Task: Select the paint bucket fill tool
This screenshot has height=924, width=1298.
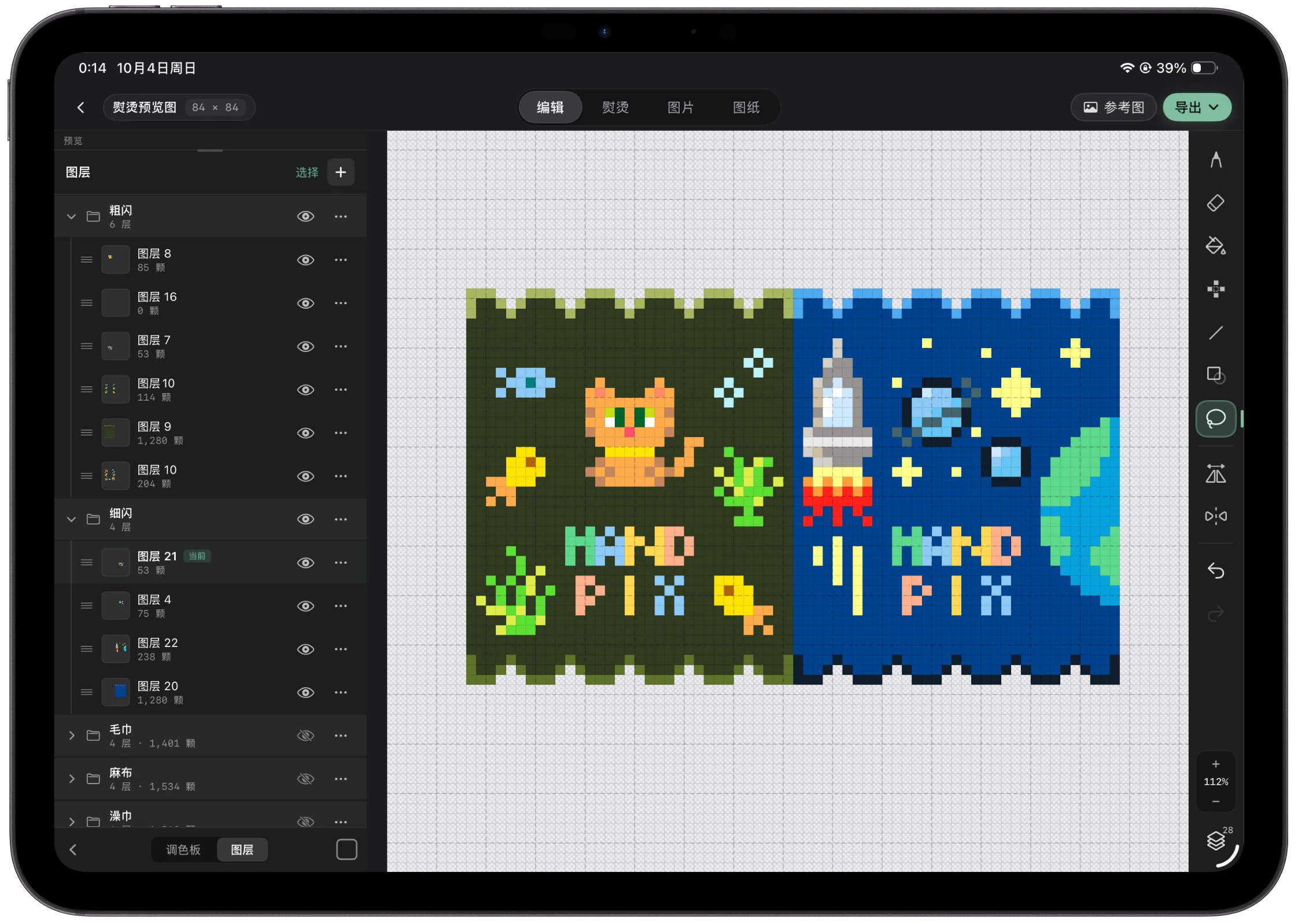Action: coord(1215,246)
